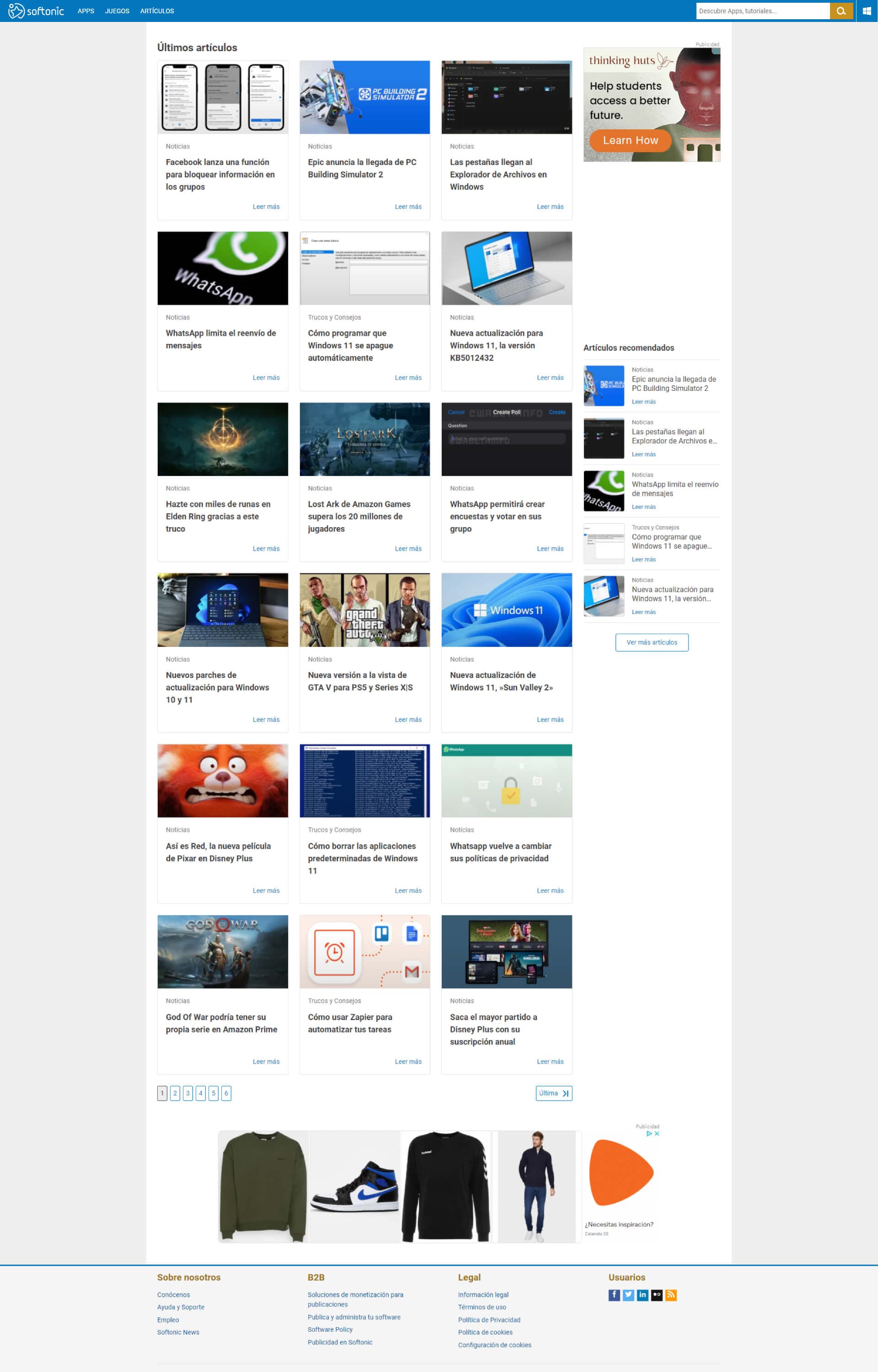Go to page 2 of the articles
Screen dimensions: 878x1372
175,1093
